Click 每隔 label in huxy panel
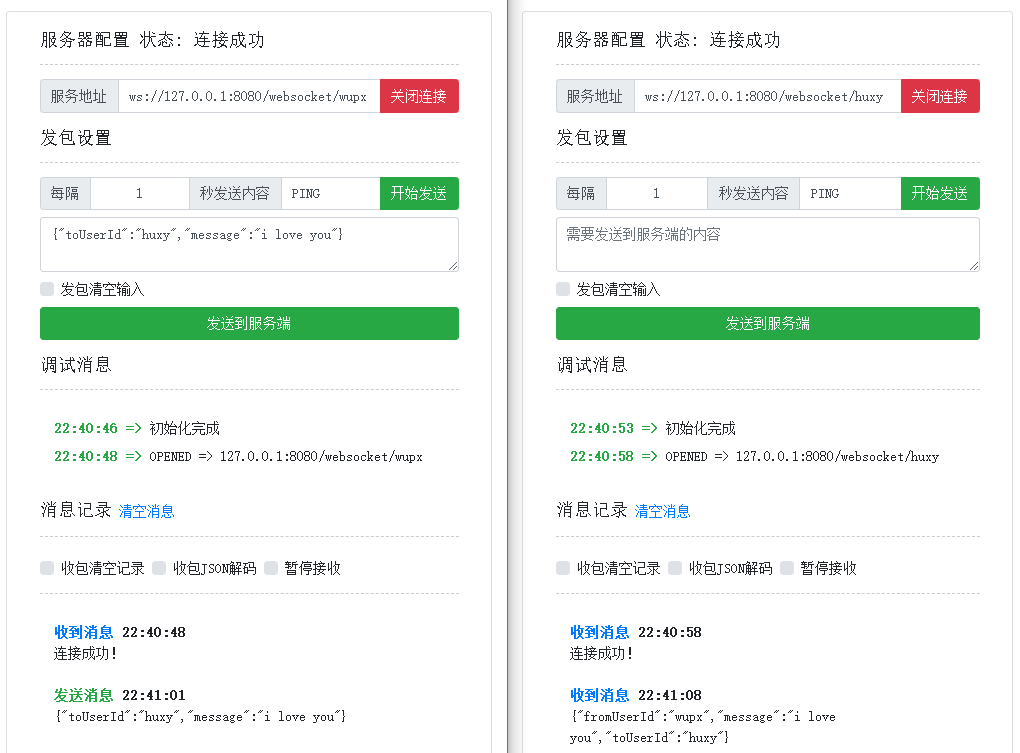The height and width of the screenshot is (753, 1020). pyautogui.click(x=581, y=193)
